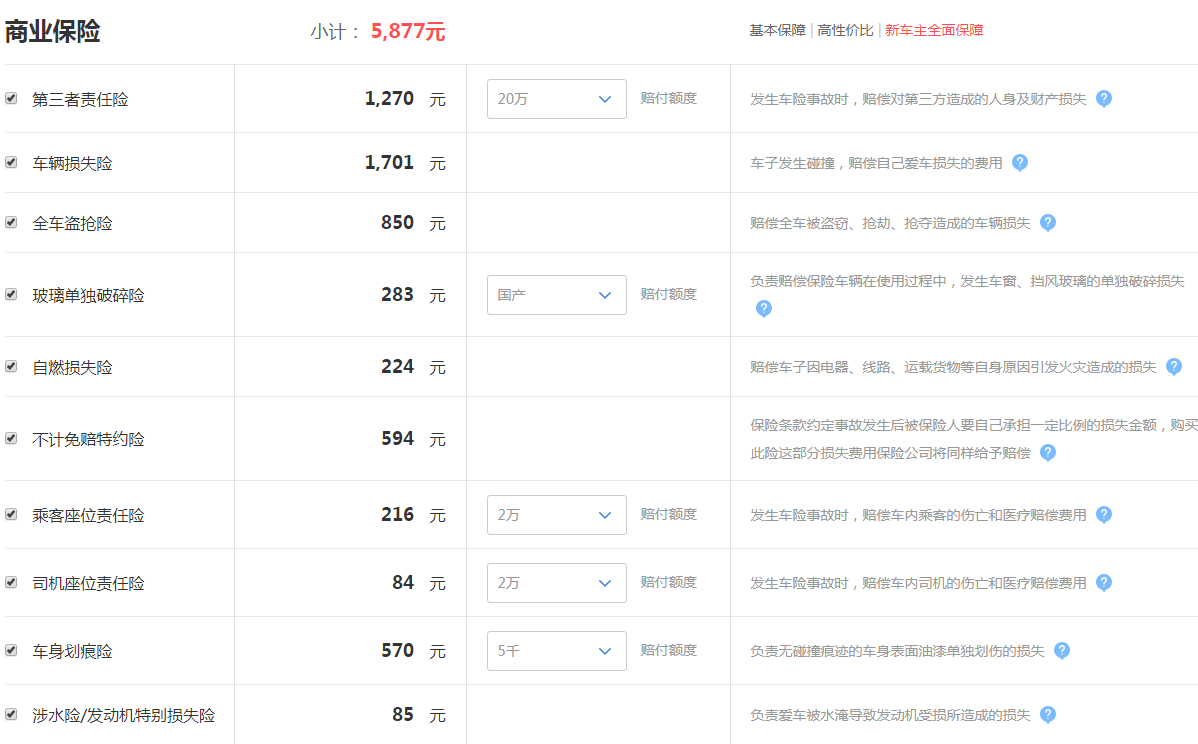
Task: Uncheck the 车辆损失险 checkbox
Action: pyautogui.click(x=11, y=163)
